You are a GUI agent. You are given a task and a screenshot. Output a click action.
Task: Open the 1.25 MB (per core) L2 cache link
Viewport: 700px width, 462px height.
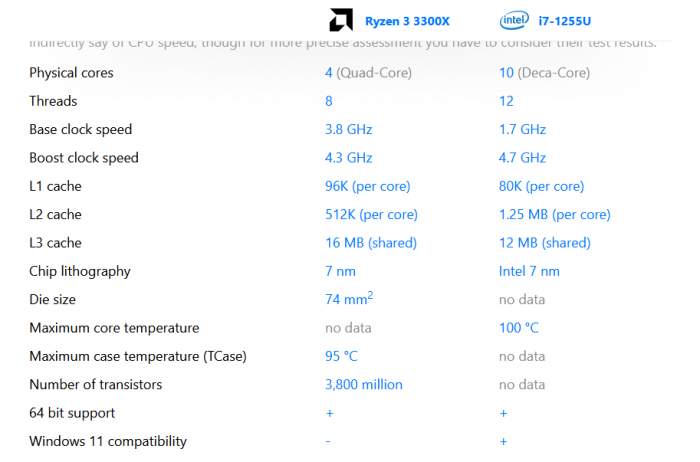(x=554, y=215)
